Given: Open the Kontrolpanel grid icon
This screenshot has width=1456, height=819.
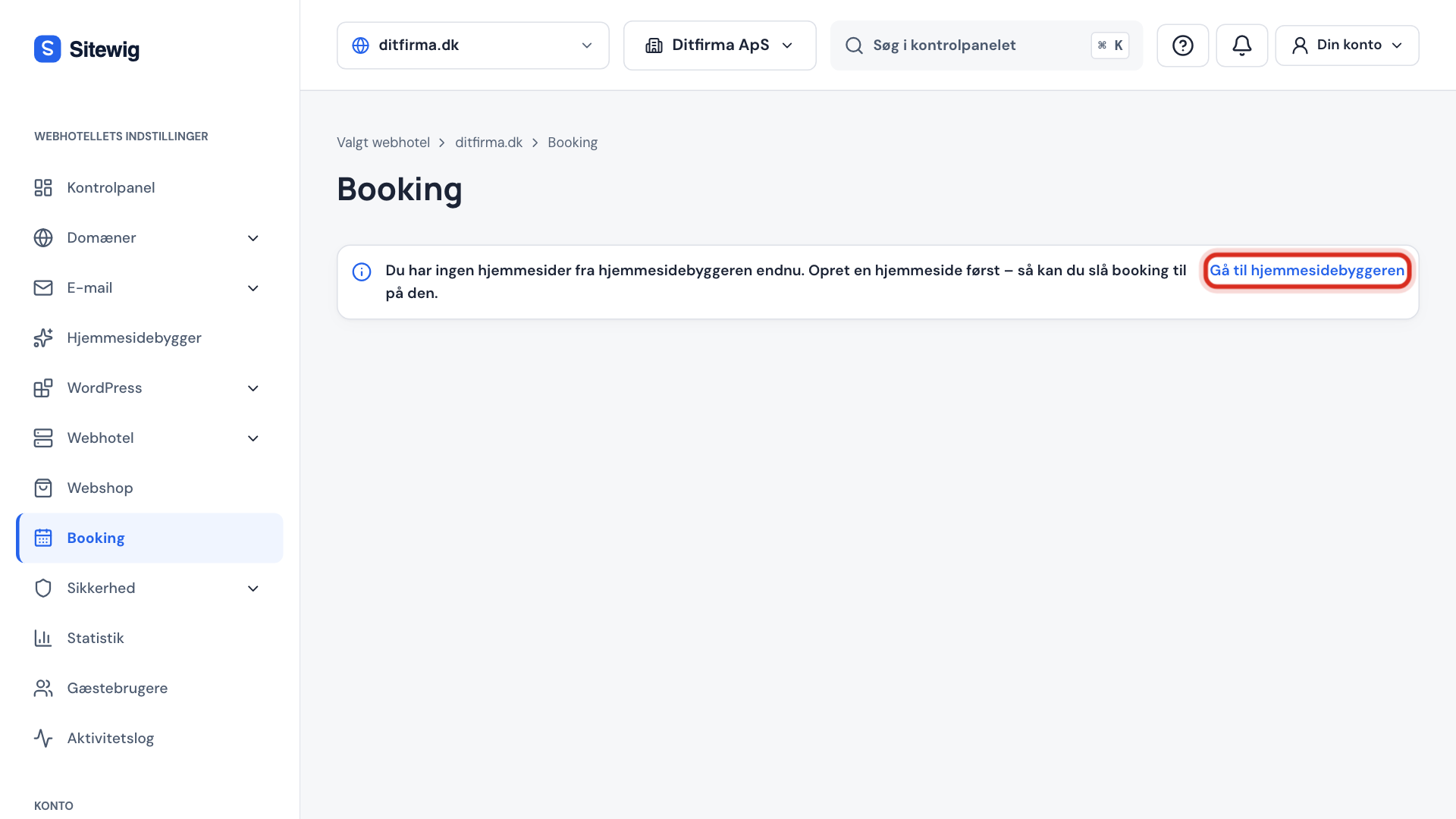Looking at the screenshot, I should point(43,187).
